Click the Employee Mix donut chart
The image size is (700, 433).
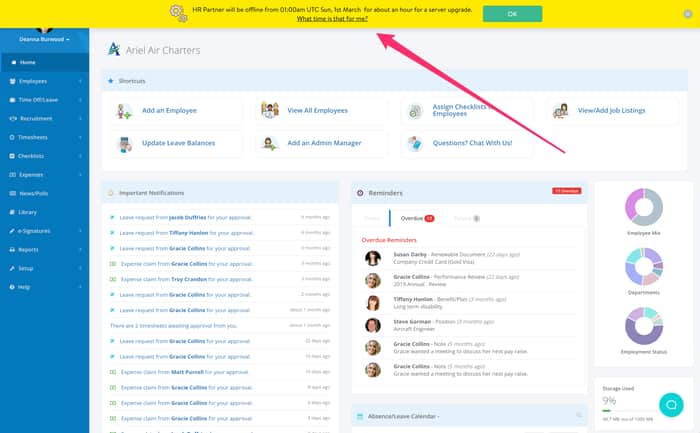pos(644,207)
